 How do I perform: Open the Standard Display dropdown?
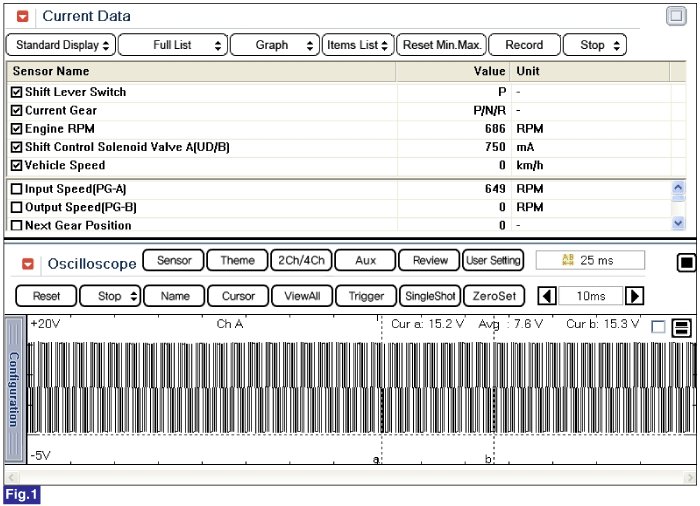click(60, 45)
